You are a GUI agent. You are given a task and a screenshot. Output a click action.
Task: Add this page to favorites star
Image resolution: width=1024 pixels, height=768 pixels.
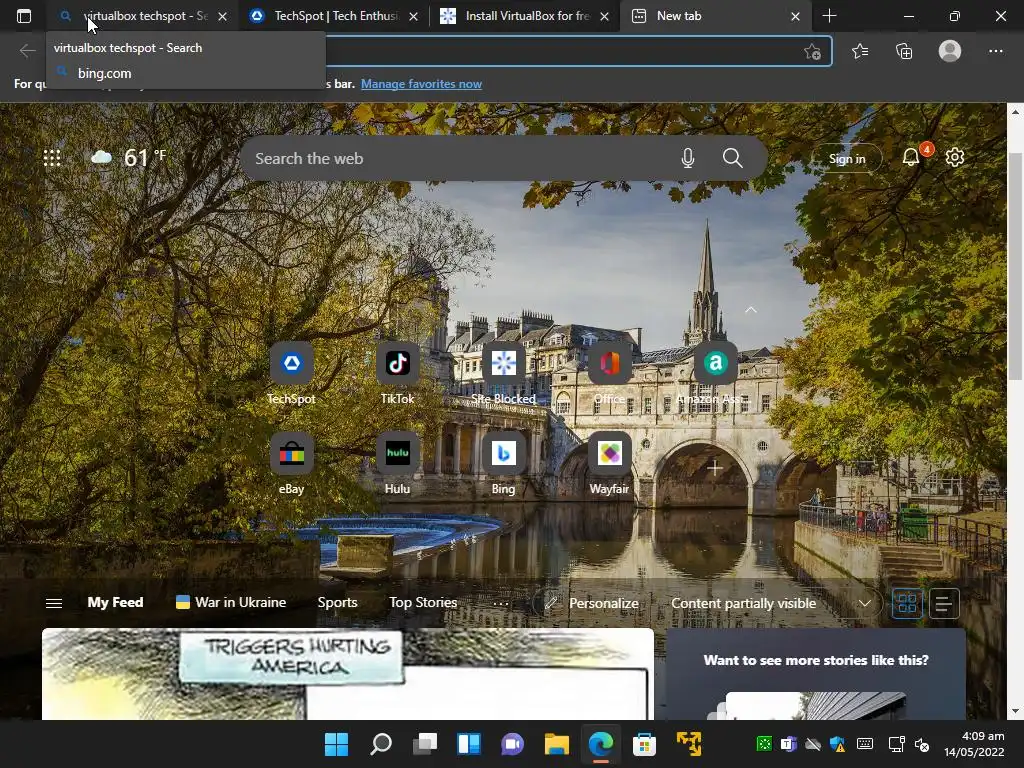point(812,52)
